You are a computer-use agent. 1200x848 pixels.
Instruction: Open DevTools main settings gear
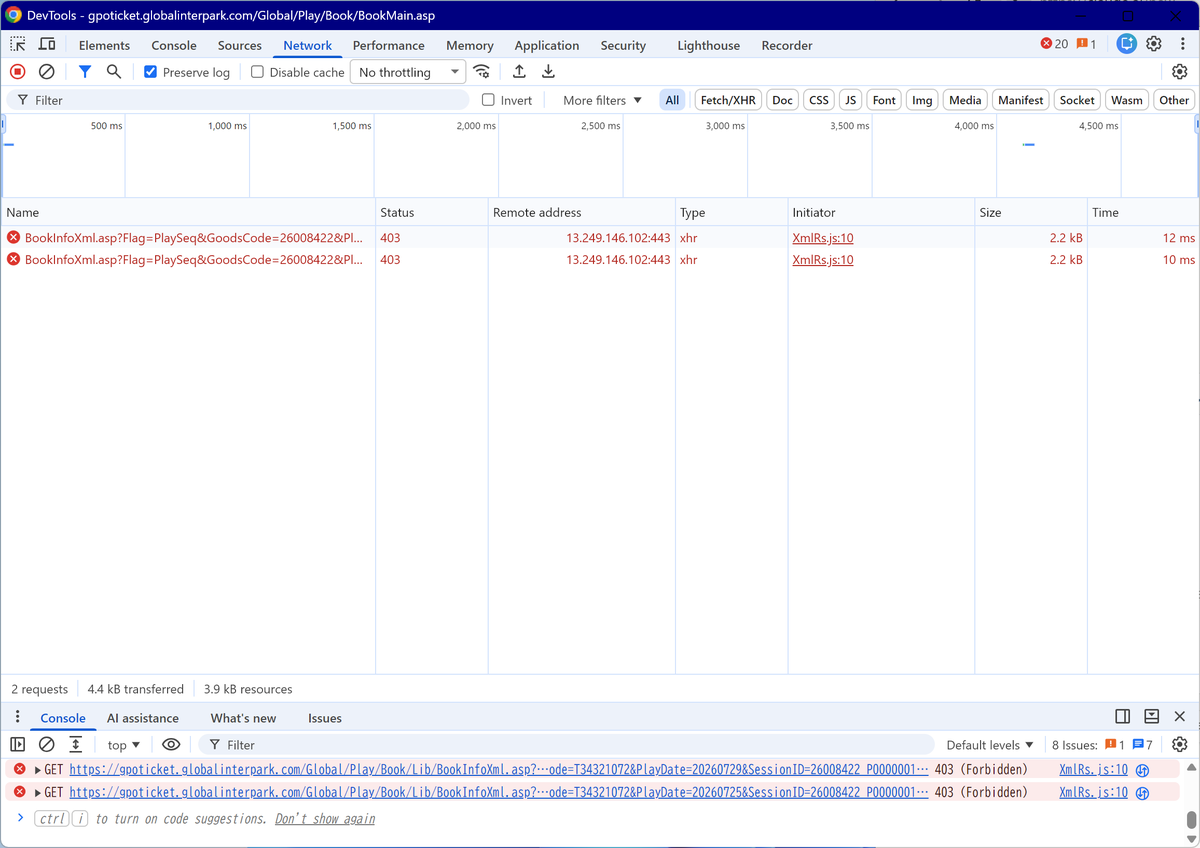(1154, 44)
